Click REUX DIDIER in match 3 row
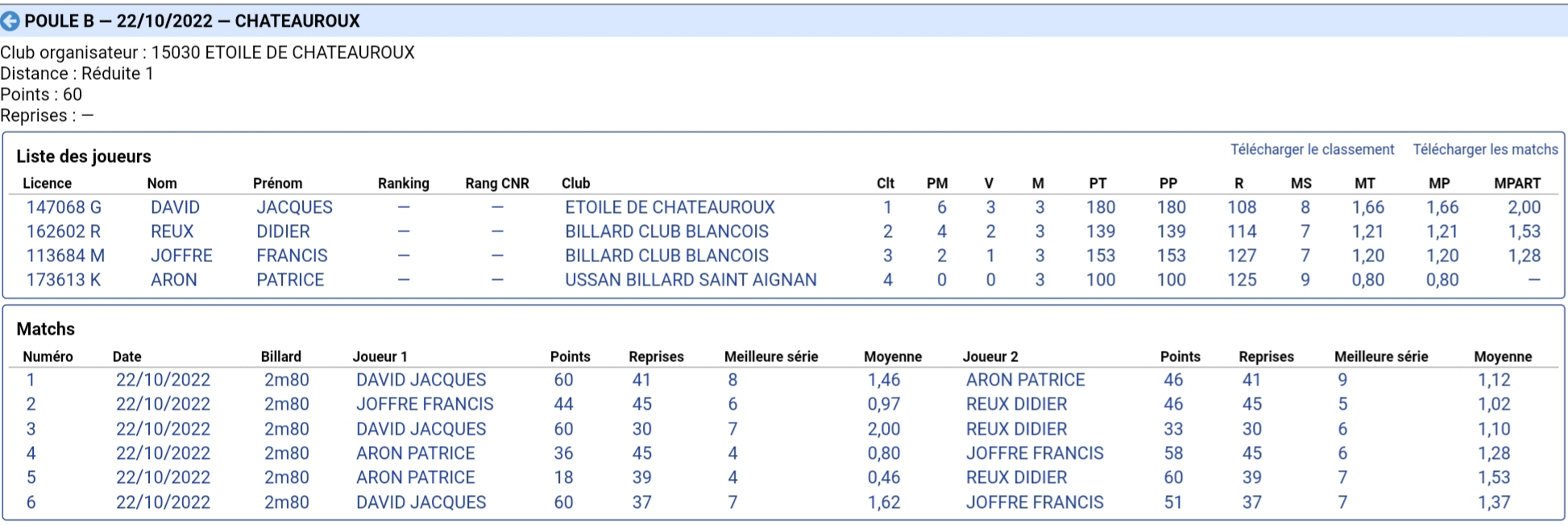The width and height of the screenshot is (1568, 525). pos(1016,429)
